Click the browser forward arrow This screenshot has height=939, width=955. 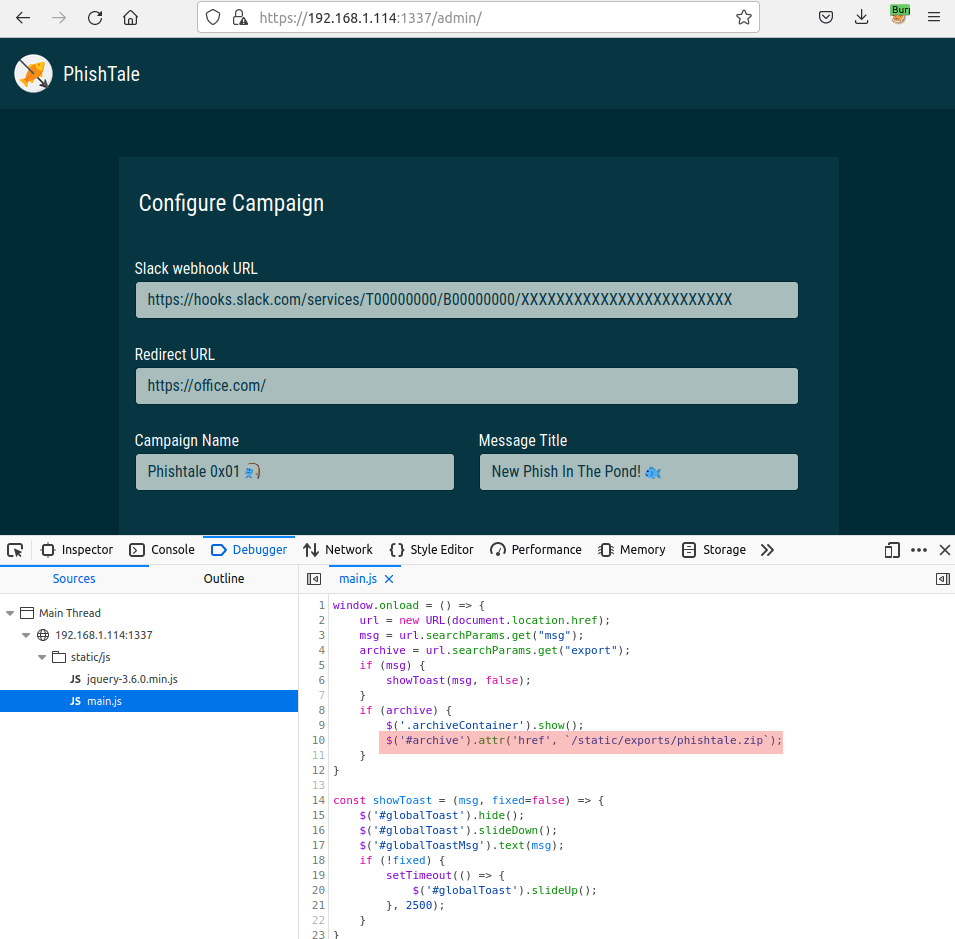[x=59, y=18]
